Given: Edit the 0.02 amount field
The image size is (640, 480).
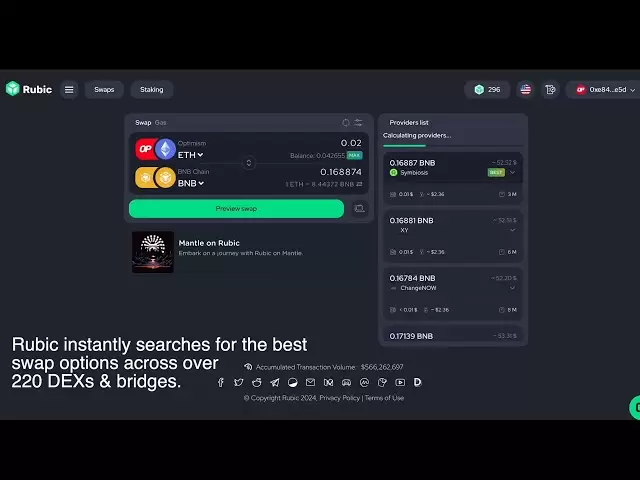Looking at the screenshot, I should click(351, 143).
